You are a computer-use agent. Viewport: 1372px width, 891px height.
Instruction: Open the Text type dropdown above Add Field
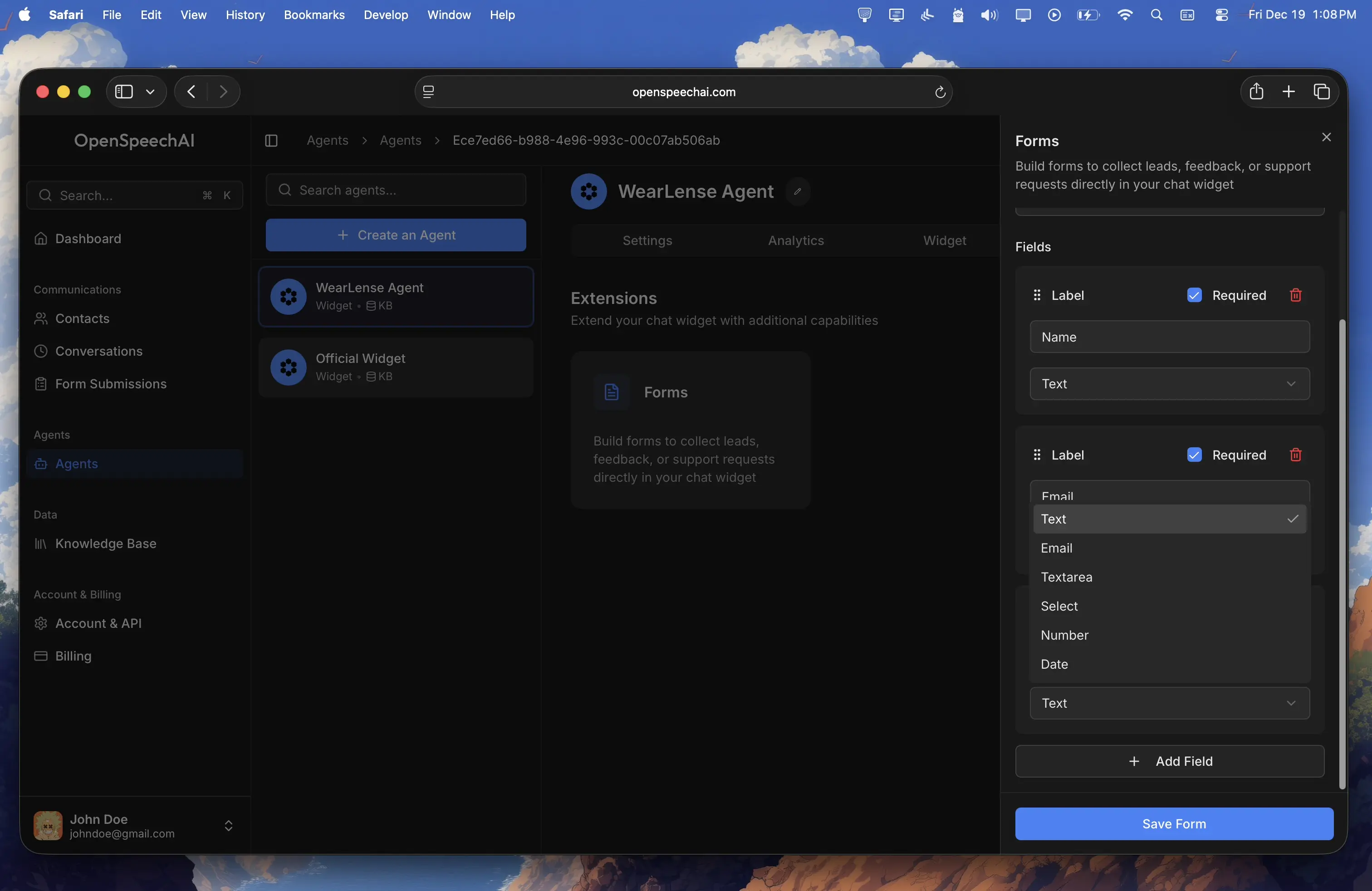click(1170, 703)
